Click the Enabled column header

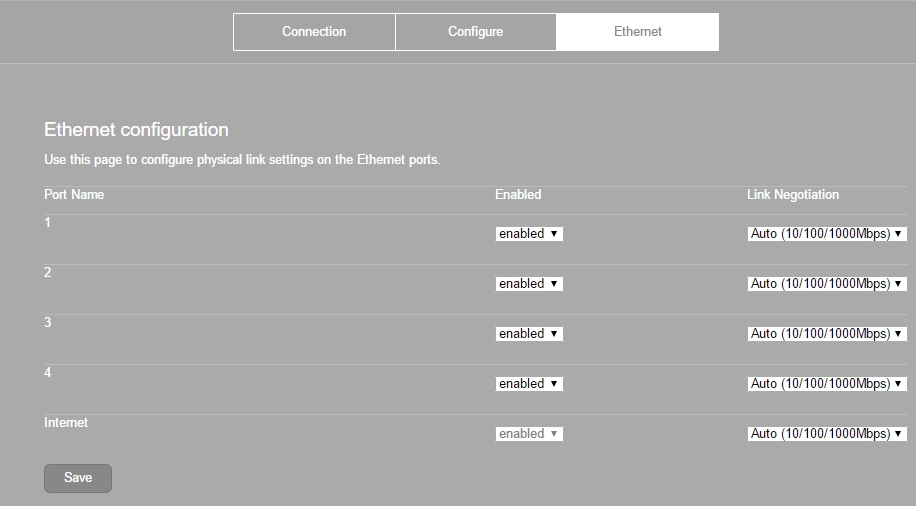(518, 195)
